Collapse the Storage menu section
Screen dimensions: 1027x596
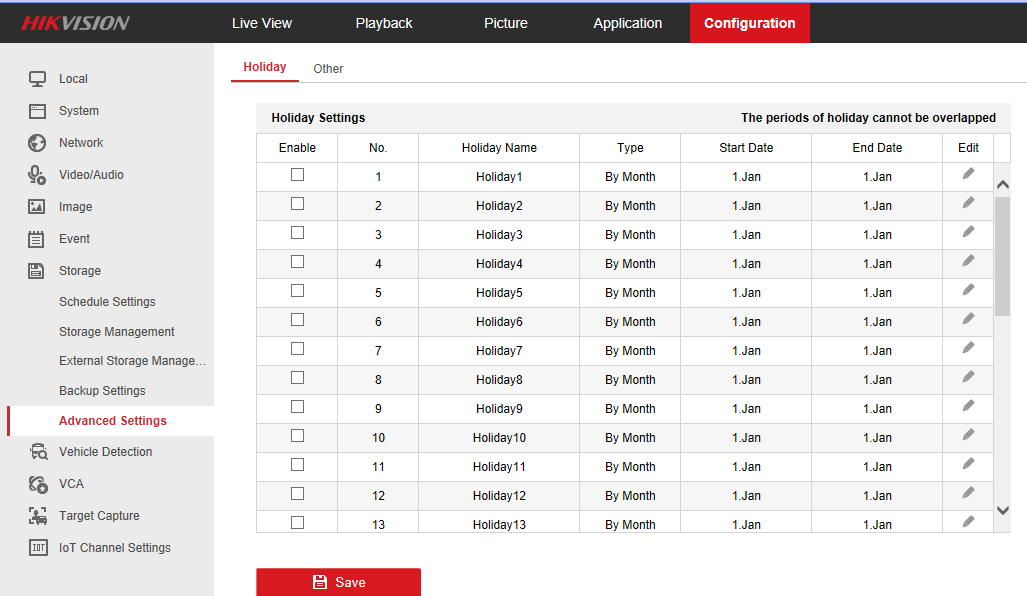pos(79,271)
